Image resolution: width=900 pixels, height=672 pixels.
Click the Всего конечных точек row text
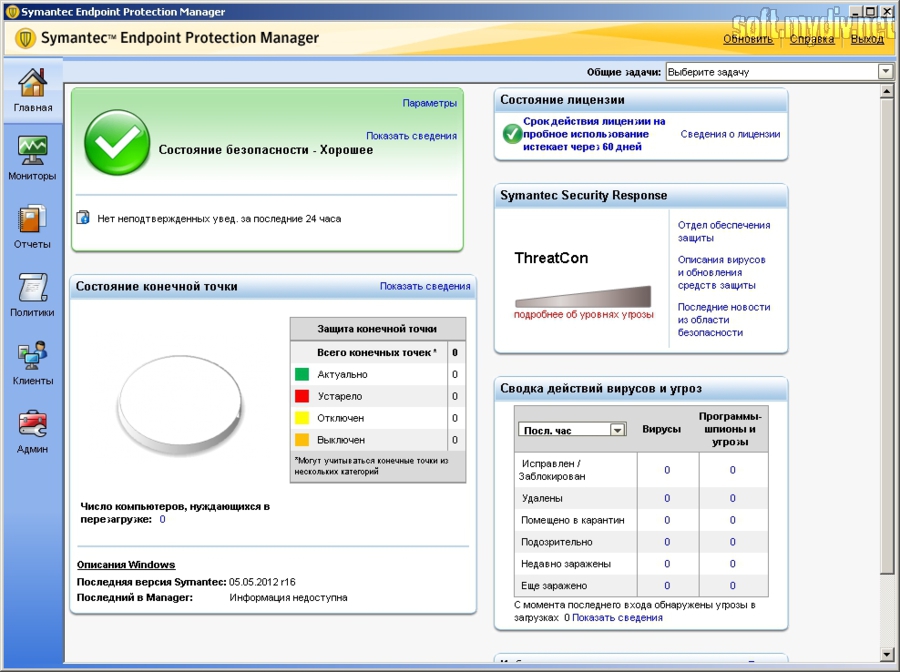(377, 352)
